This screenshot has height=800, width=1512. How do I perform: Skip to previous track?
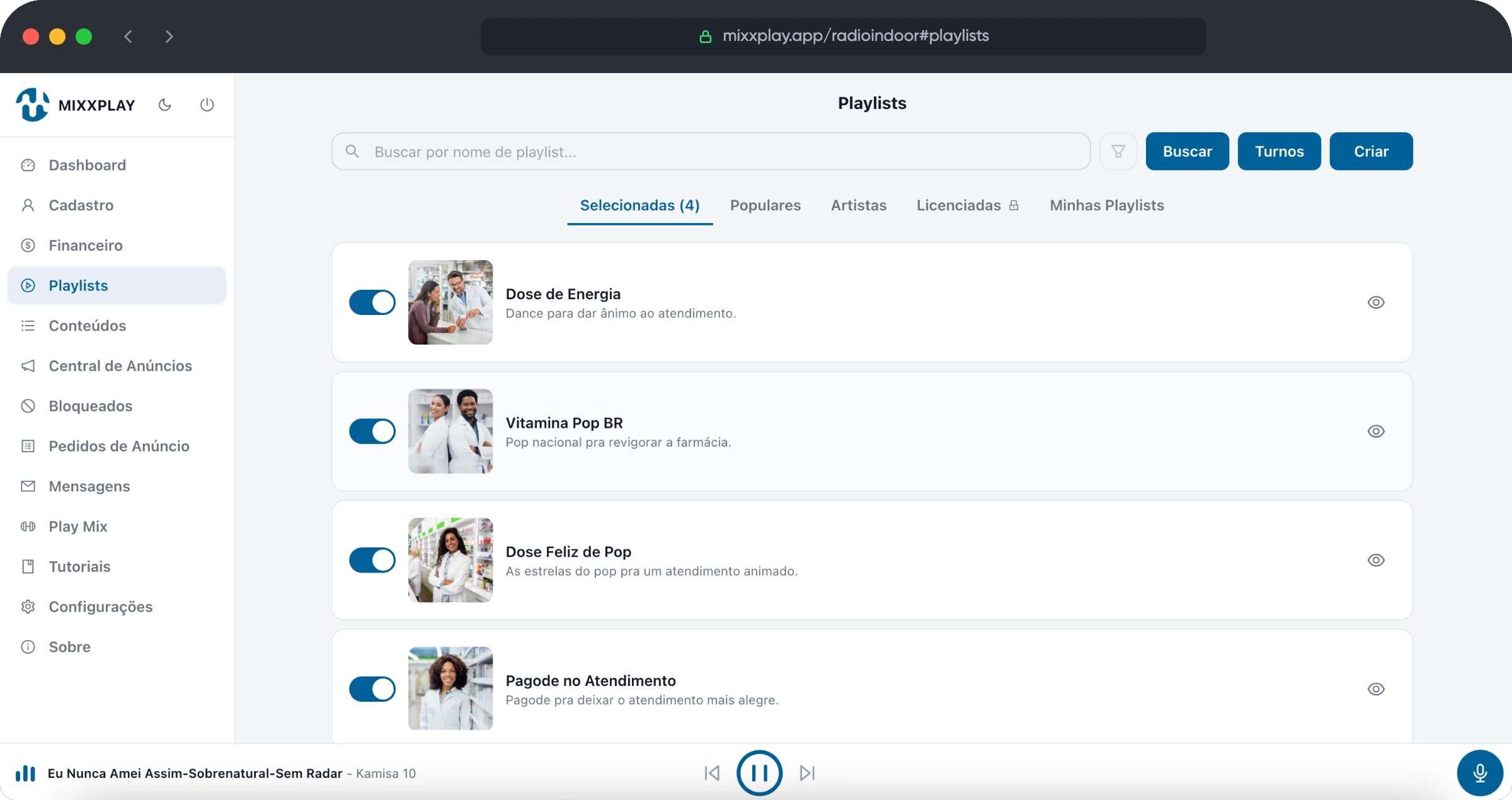[x=712, y=773]
